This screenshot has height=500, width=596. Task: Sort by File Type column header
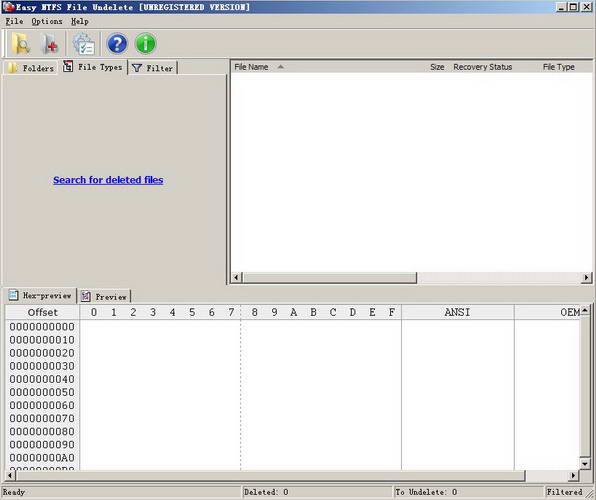pos(558,67)
